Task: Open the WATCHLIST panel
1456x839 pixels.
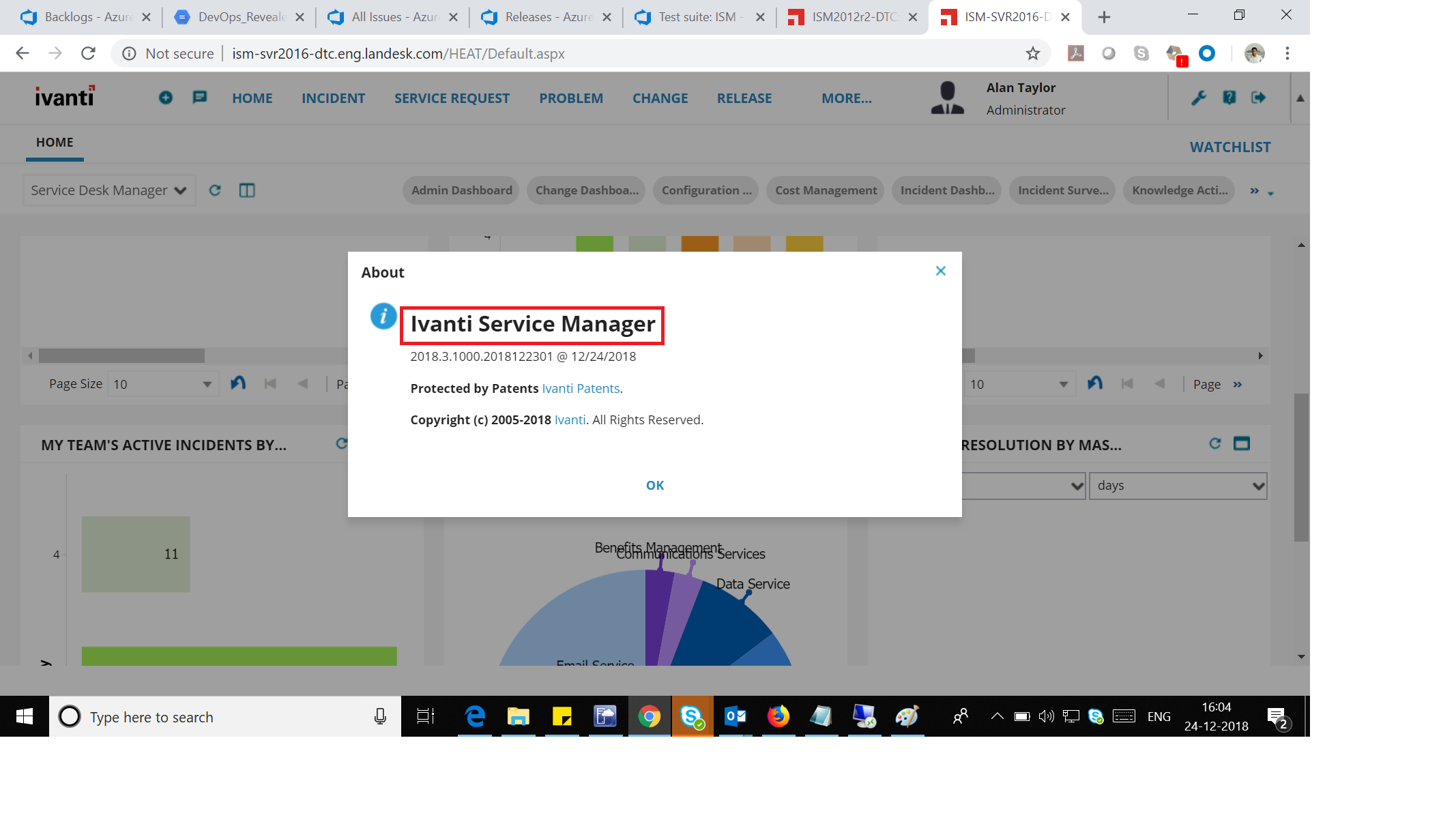Action: [1229, 147]
